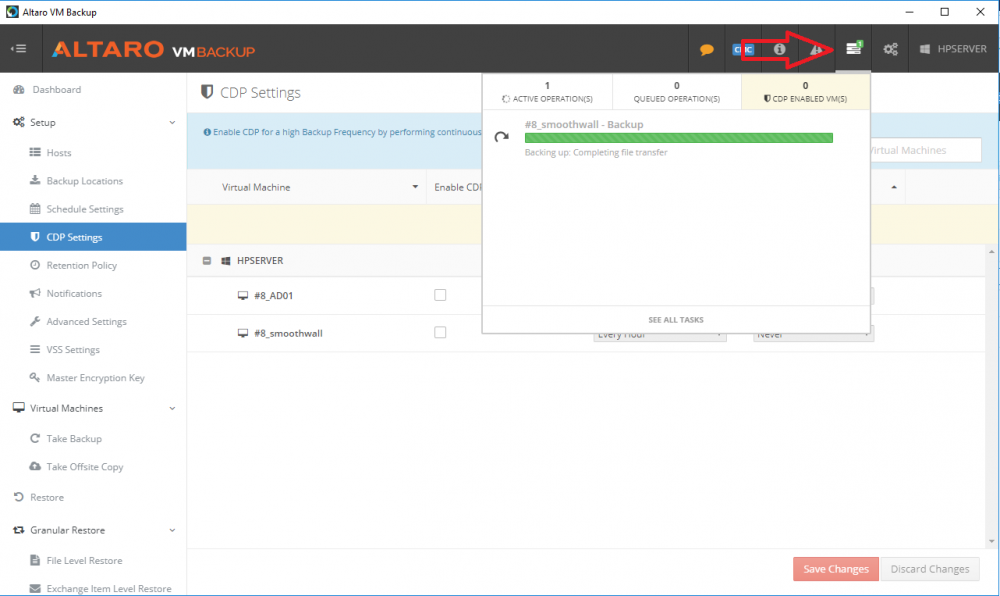Click the Restore undo arrow icon

click(18, 497)
